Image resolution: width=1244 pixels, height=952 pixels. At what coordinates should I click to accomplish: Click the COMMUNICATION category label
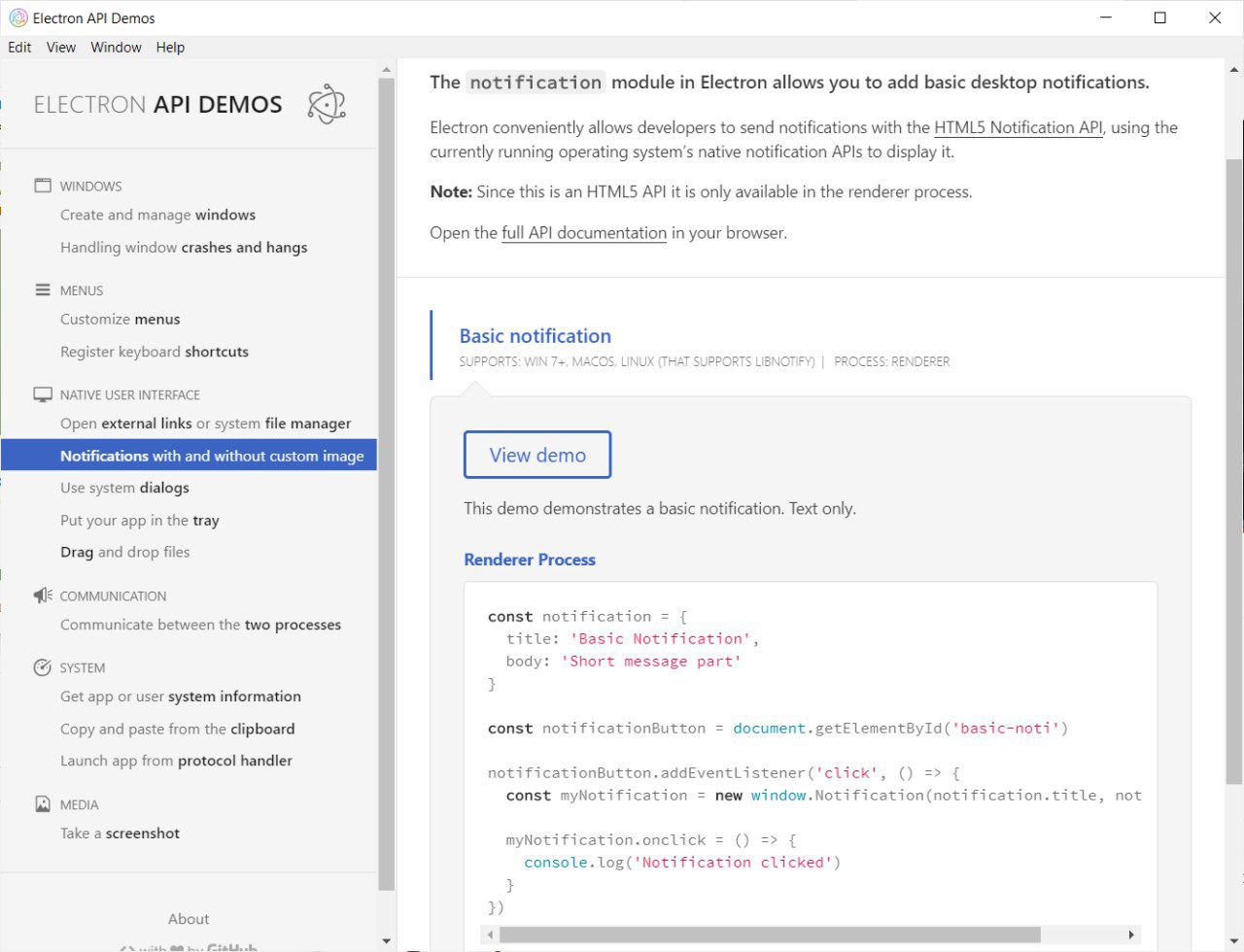coord(113,596)
